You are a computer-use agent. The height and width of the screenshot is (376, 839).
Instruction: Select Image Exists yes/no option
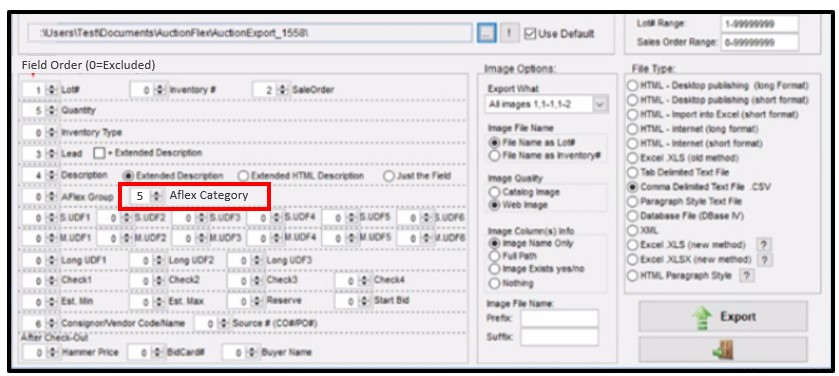[x=494, y=269]
